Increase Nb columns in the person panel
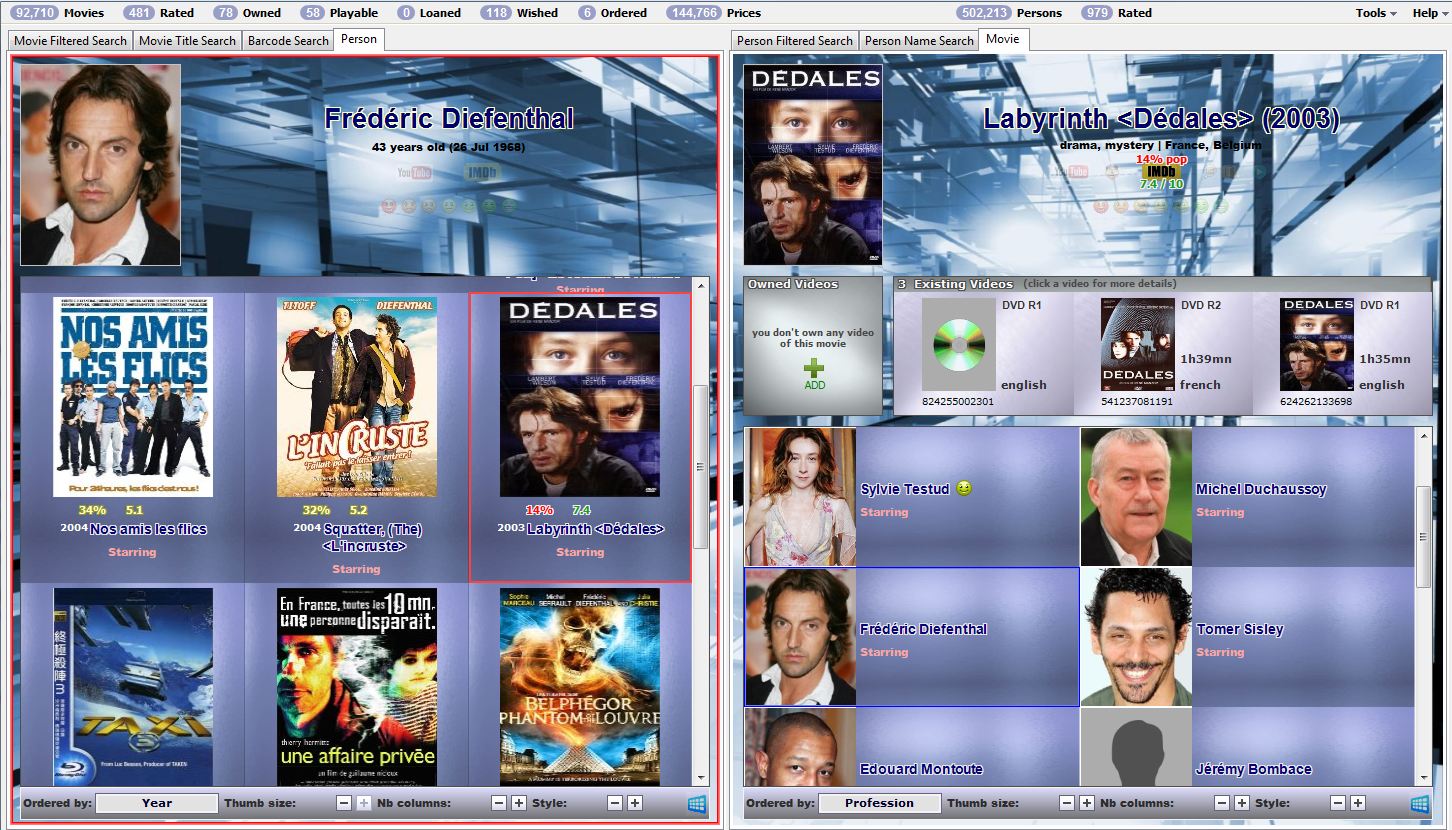 tap(518, 803)
